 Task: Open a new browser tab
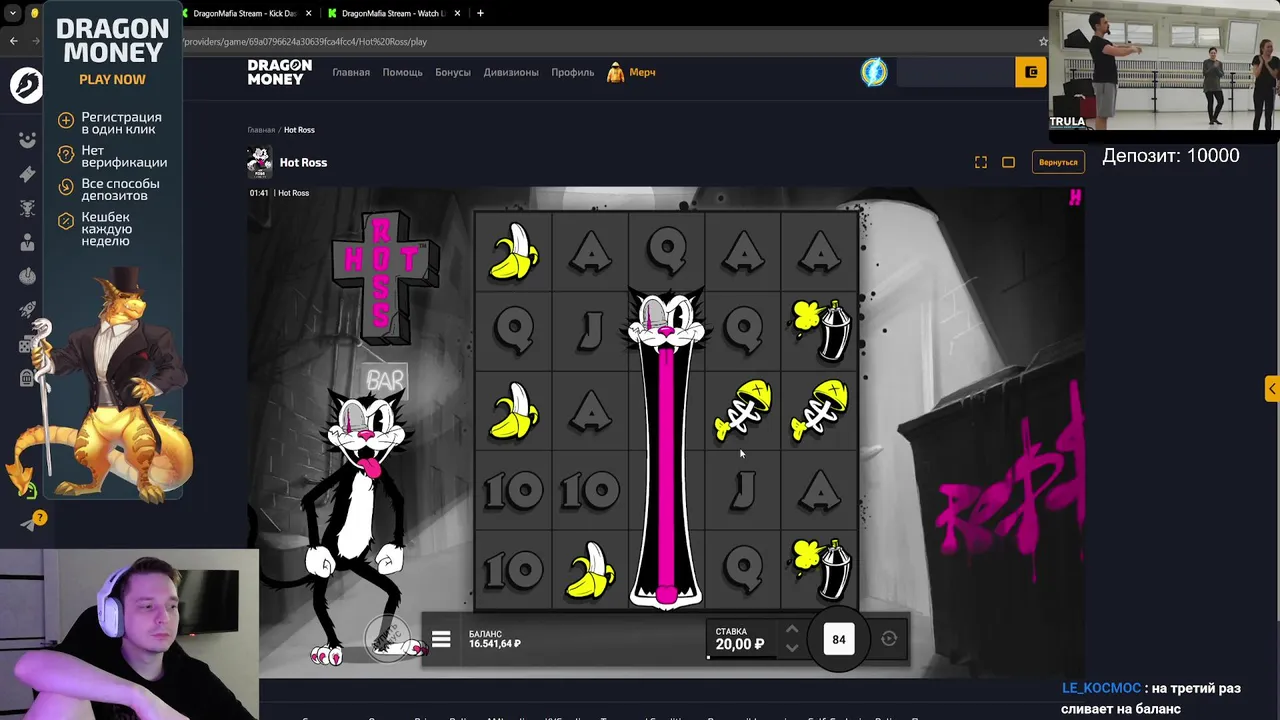coord(481,13)
